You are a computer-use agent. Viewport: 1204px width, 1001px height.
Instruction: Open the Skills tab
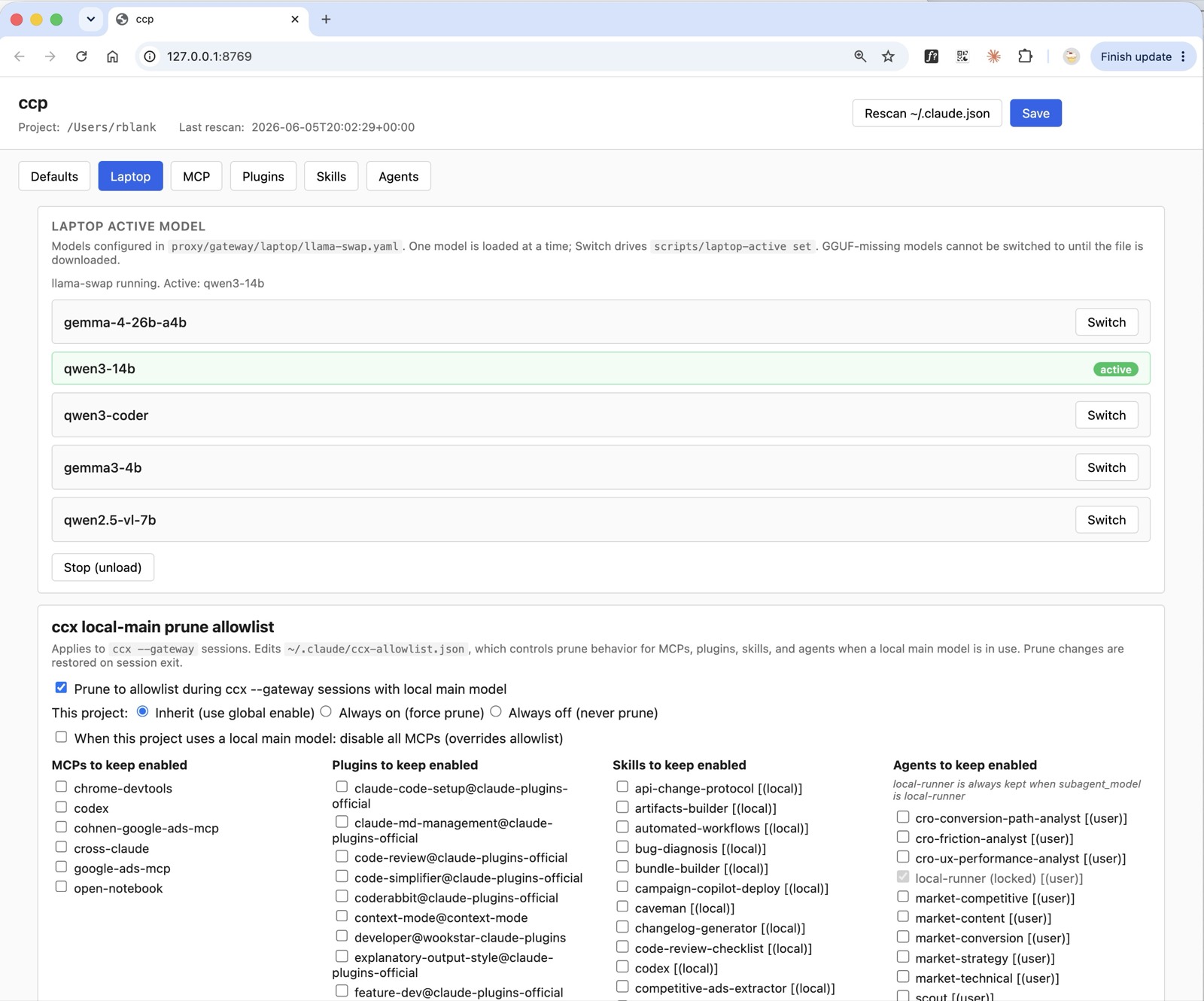pos(331,176)
